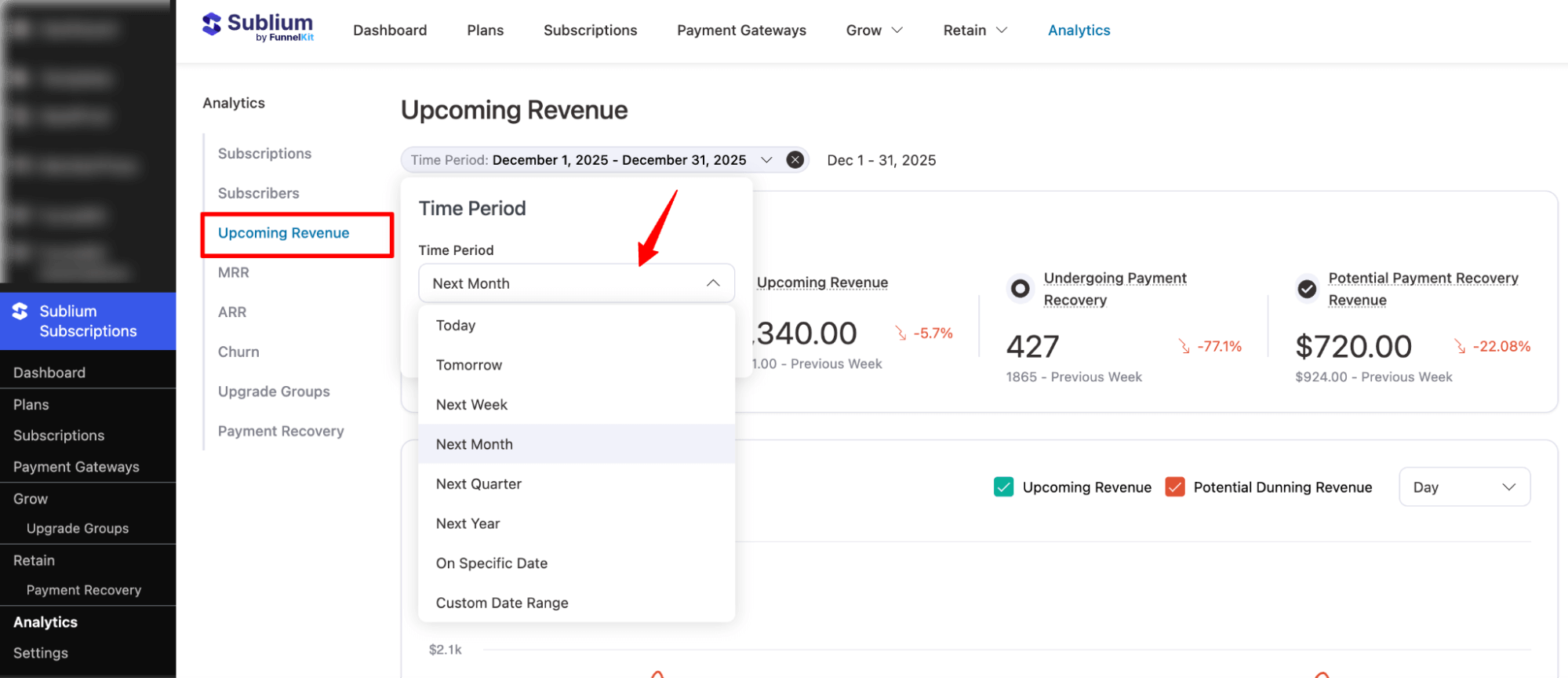Open Subscriptions analytics report

pyautogui.click(x=264, y=154)
